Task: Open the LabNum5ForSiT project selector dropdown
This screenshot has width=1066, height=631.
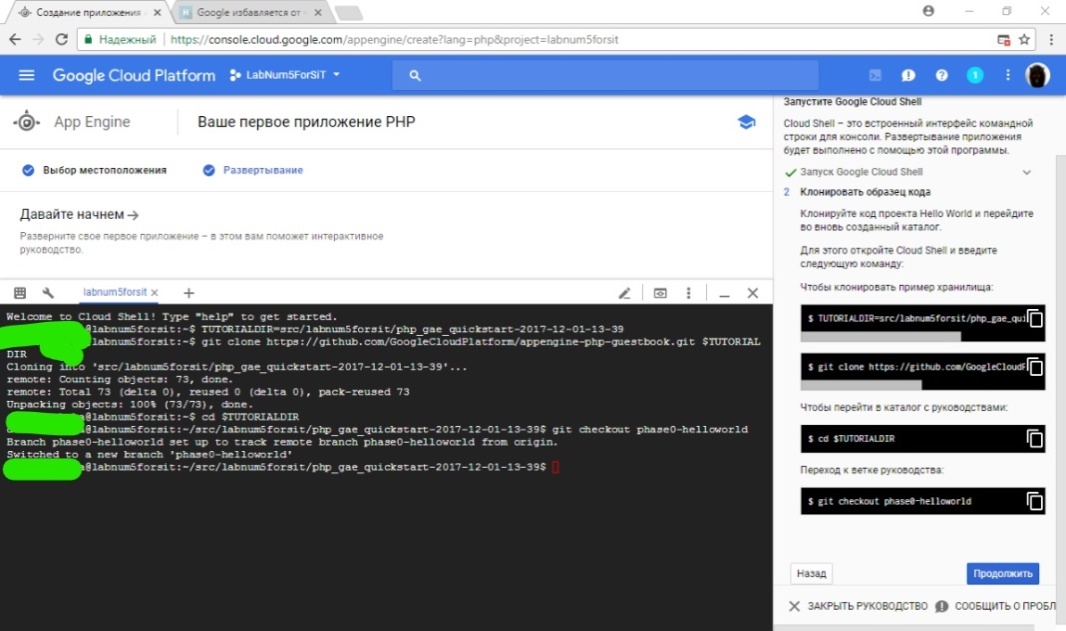Action: (x=284, y=75)
